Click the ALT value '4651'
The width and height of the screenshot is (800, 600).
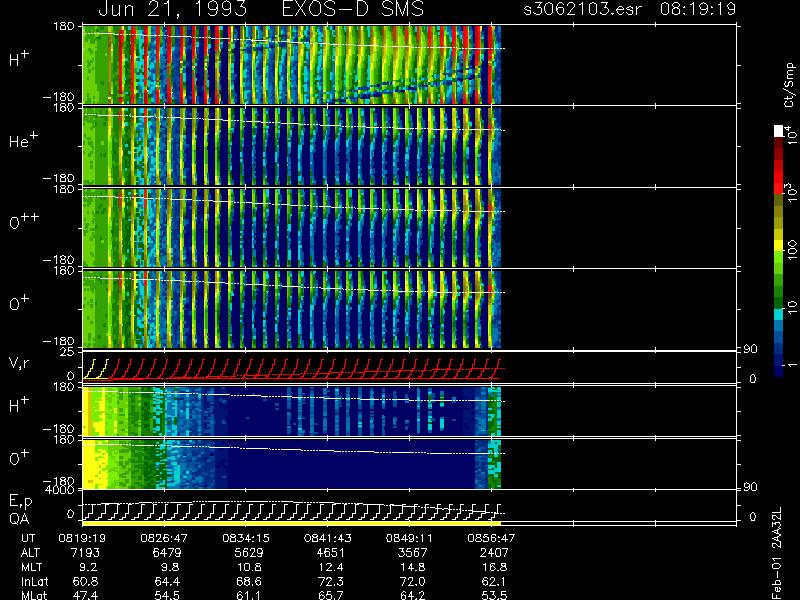tap(331, 553)
